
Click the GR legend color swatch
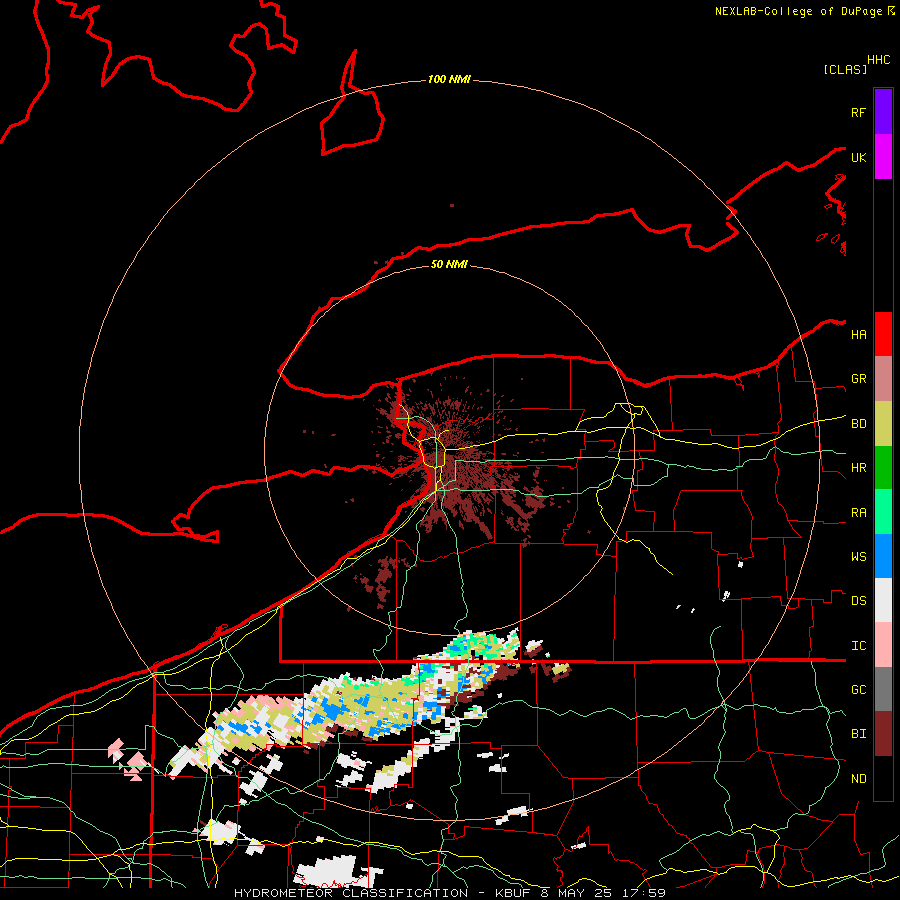click(883, 379)
